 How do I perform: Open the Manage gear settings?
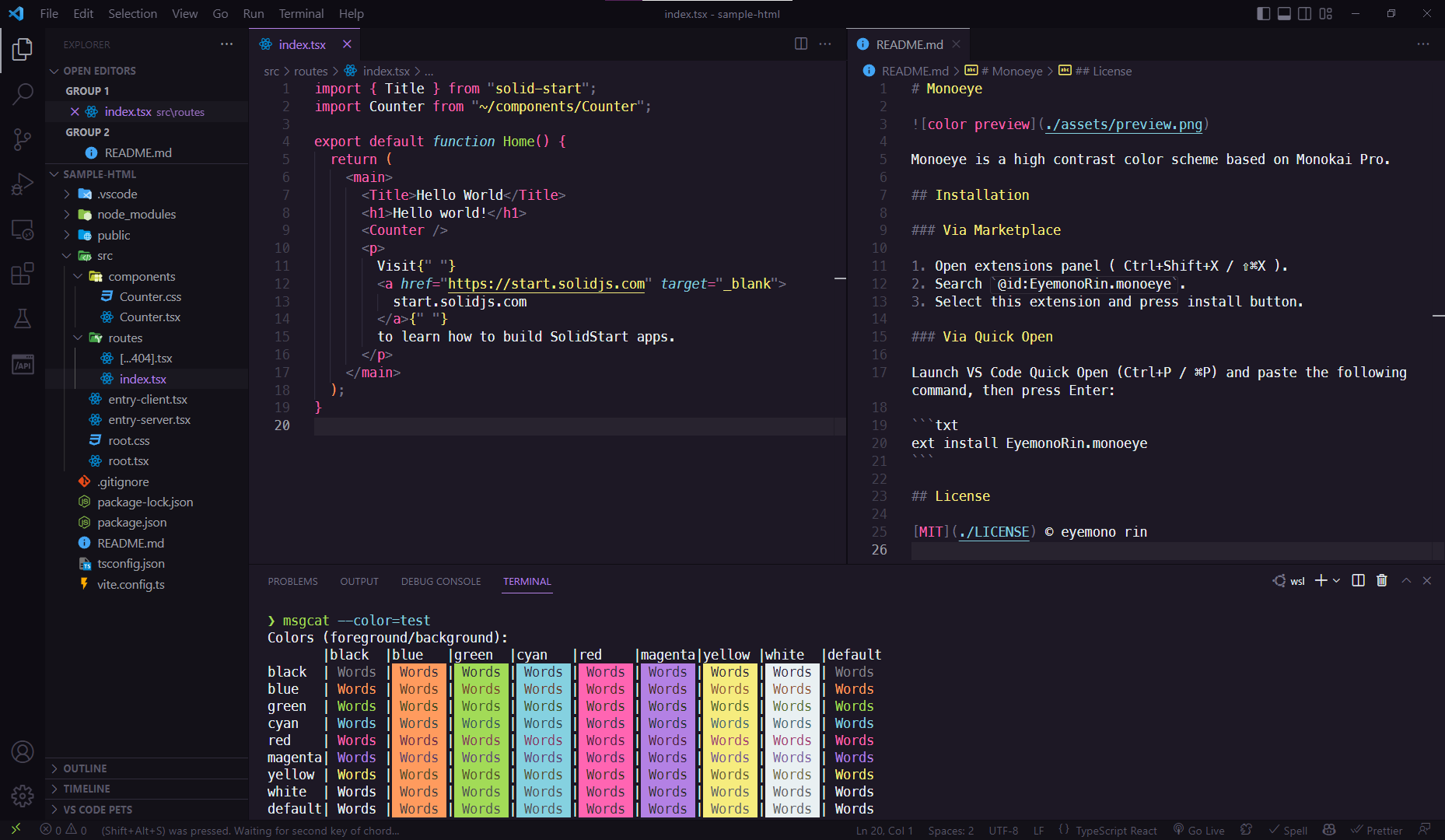pyautogui.click(x=23, y=796)
